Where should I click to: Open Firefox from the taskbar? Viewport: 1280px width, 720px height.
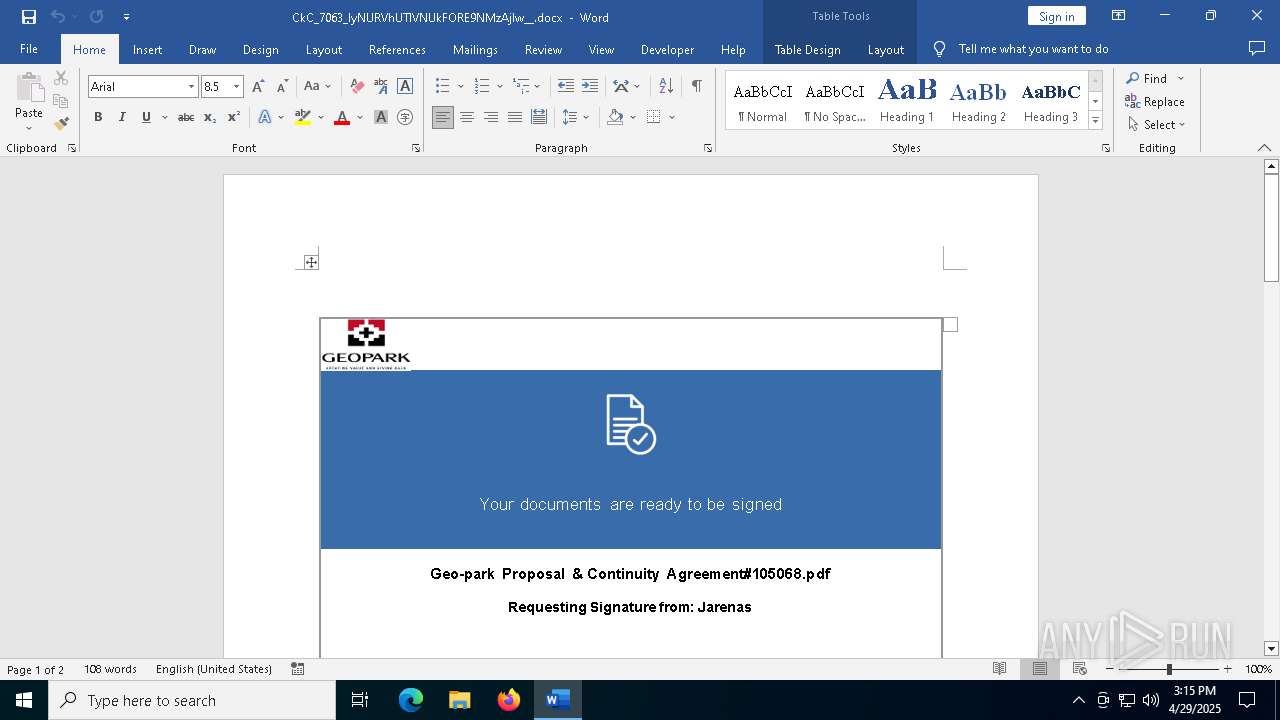point(509,700)
